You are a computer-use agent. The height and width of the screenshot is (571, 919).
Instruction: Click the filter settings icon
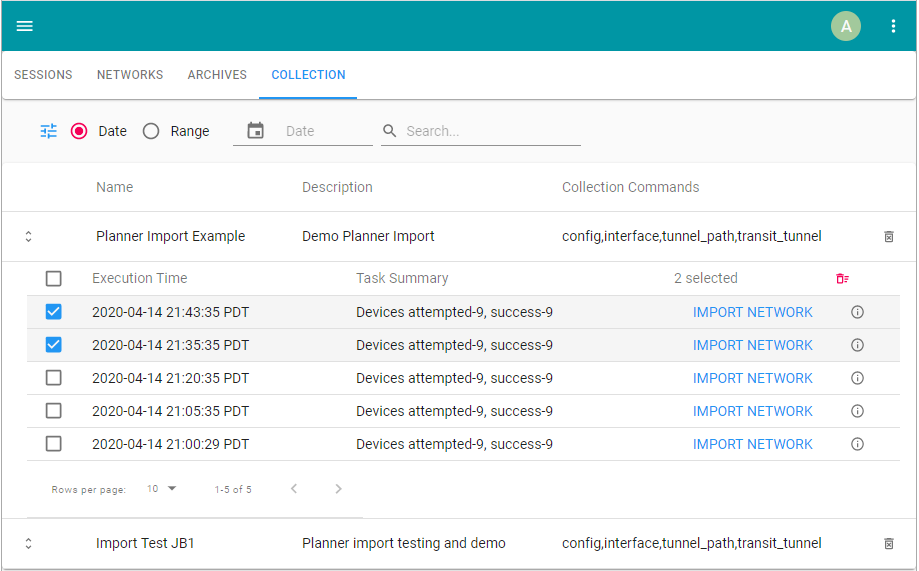(x=49, y=131)
